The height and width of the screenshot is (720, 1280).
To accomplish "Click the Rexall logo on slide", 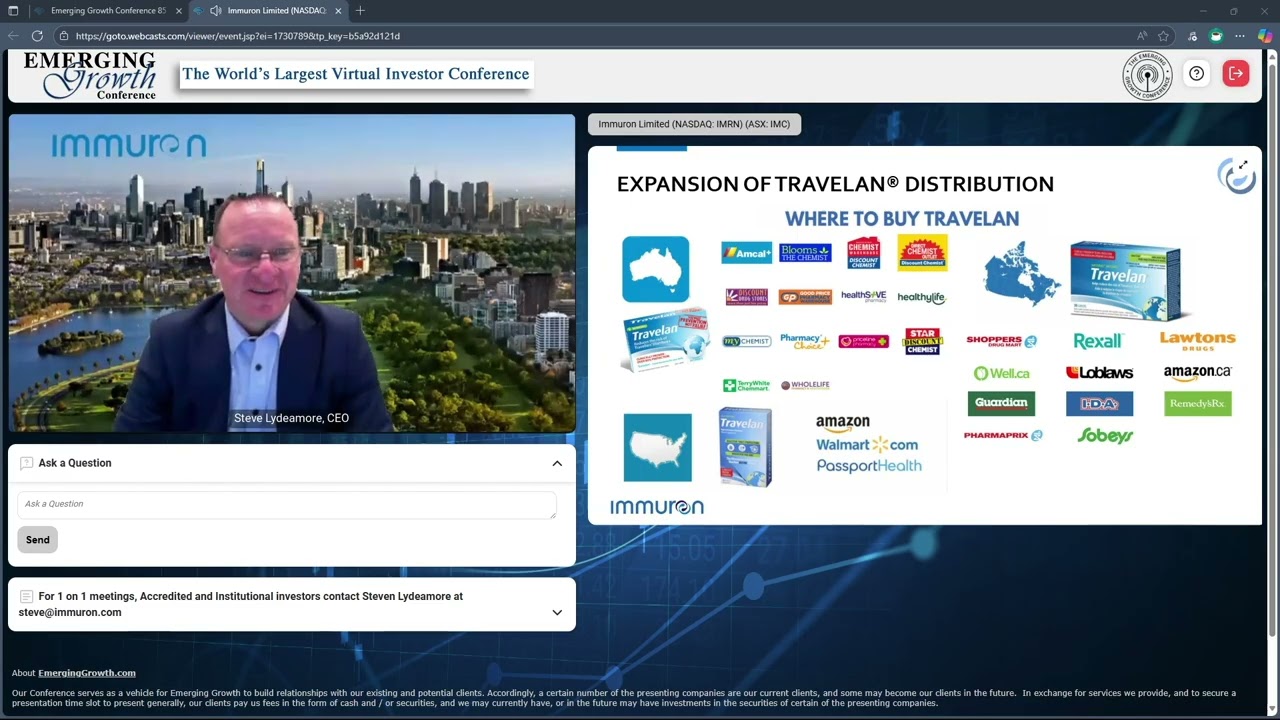I will click(x=1098, y=341).
